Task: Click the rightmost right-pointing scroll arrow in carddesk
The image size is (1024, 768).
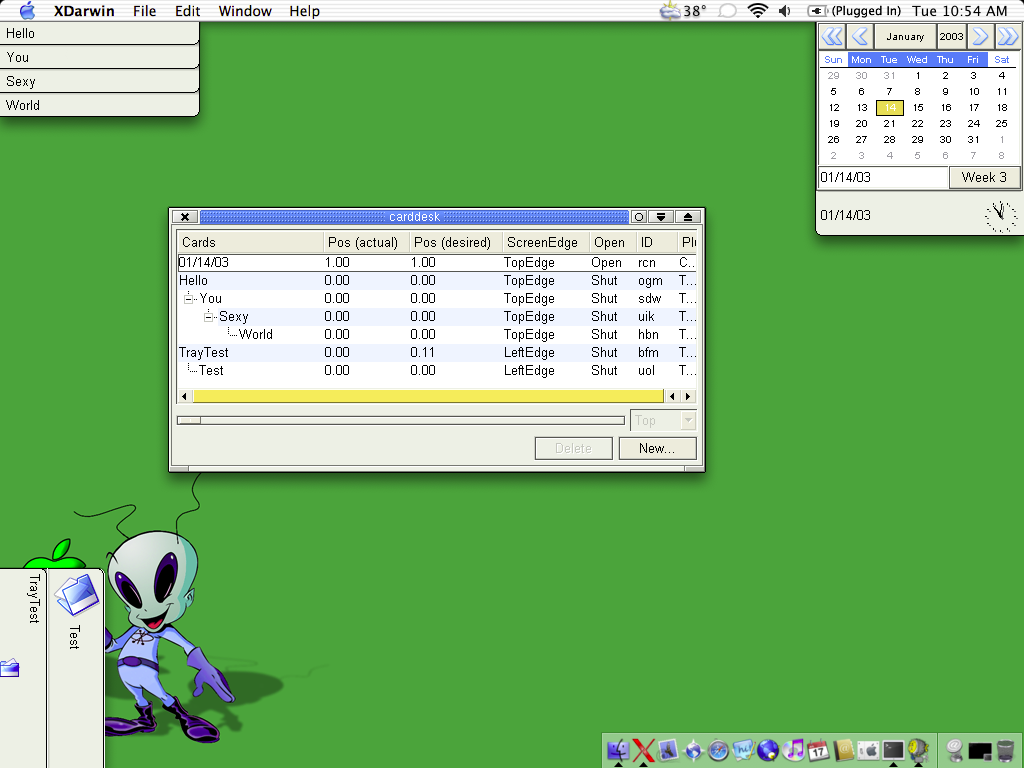Action: [x=688, y=396]
